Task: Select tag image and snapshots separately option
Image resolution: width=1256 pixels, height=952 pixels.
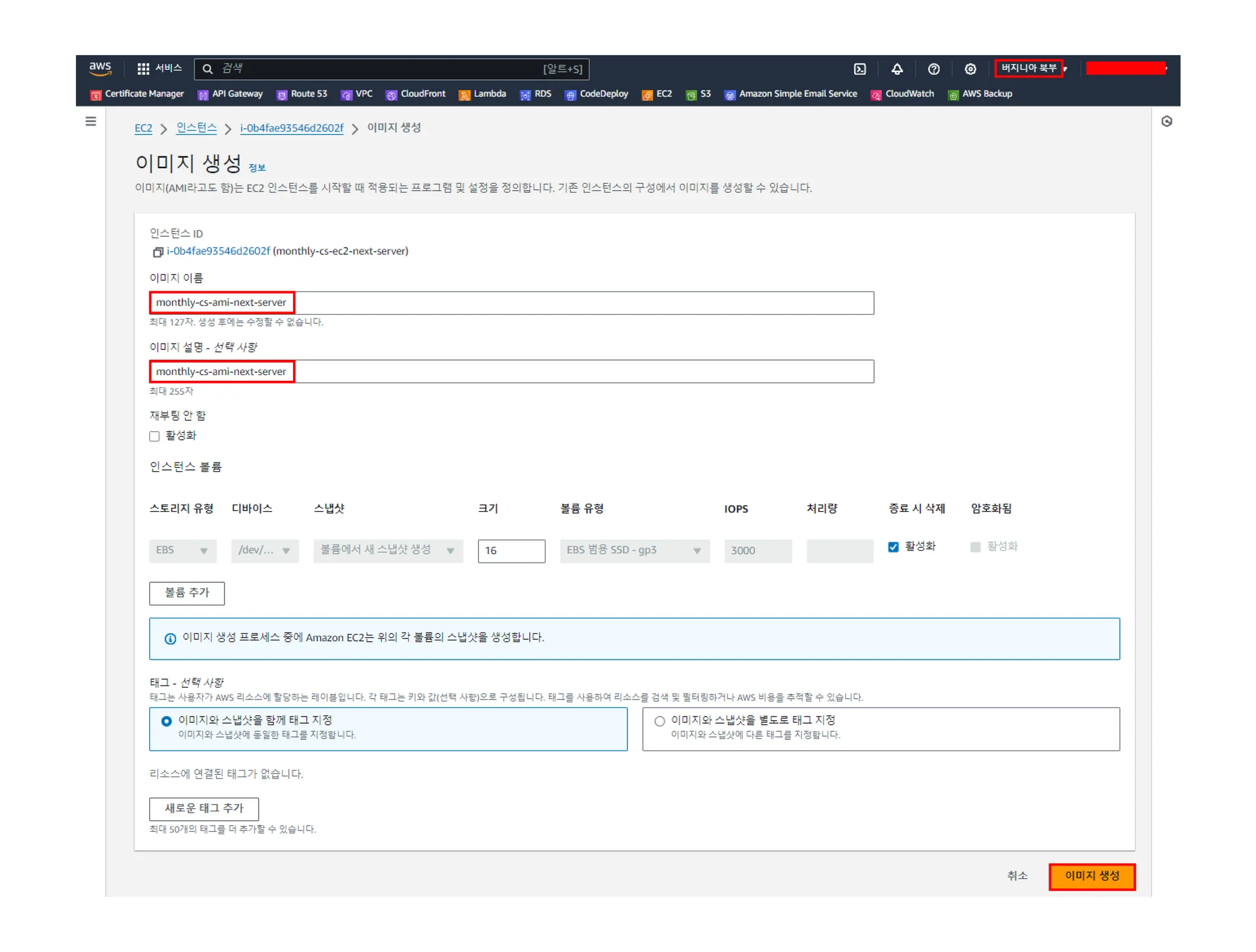Action: pos(659,721)
